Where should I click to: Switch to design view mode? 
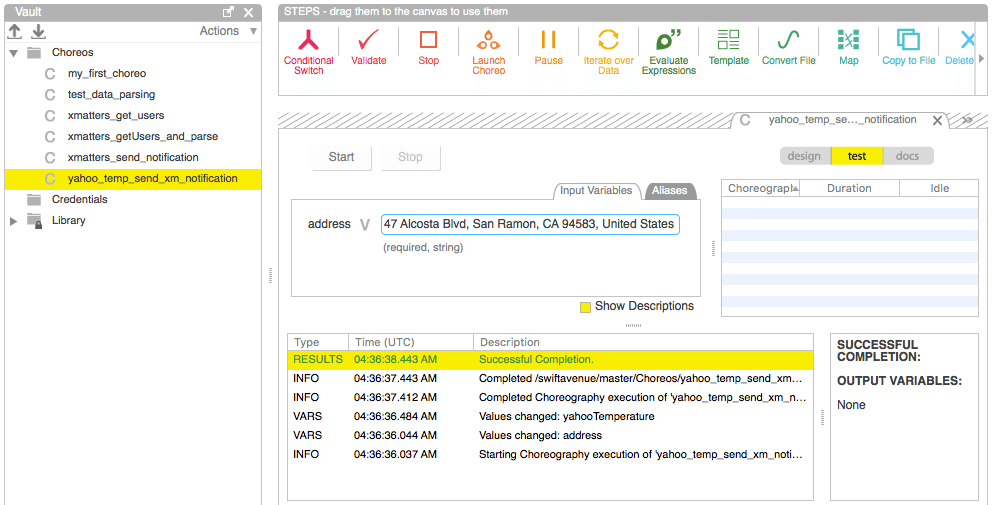(804, 156)
